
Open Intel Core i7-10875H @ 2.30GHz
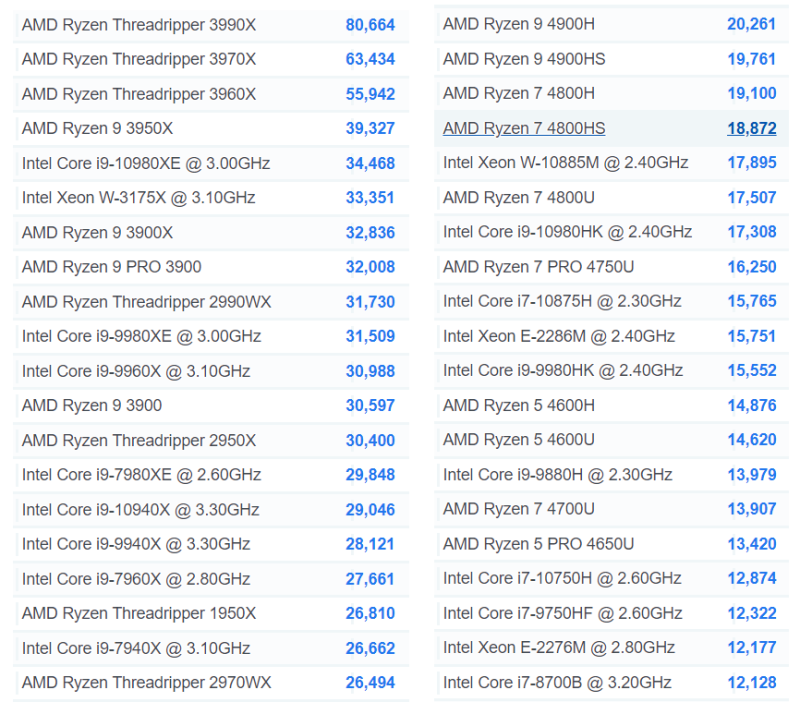562,302
